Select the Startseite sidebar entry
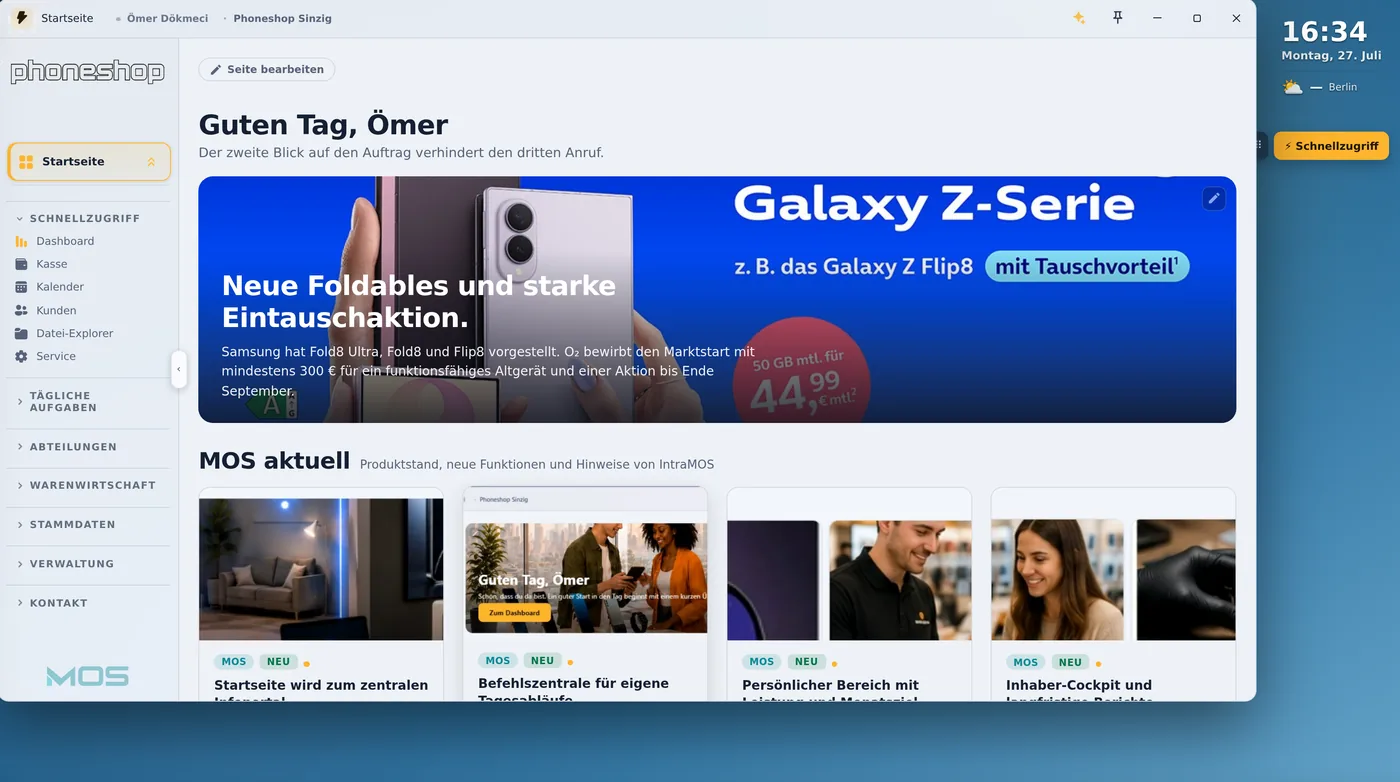Viewport: 1400px width, 782px height. tap(89, 162)
